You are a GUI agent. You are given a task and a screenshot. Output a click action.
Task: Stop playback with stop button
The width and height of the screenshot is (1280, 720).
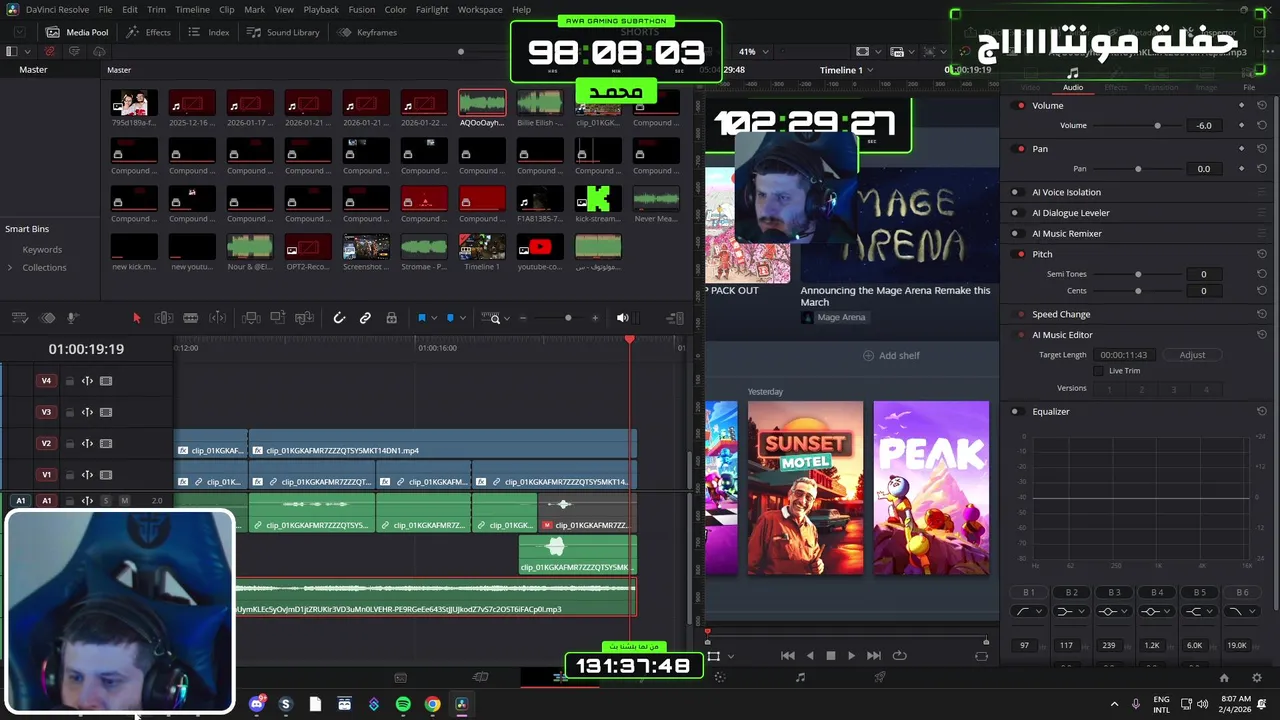click(x=830, y=656)
